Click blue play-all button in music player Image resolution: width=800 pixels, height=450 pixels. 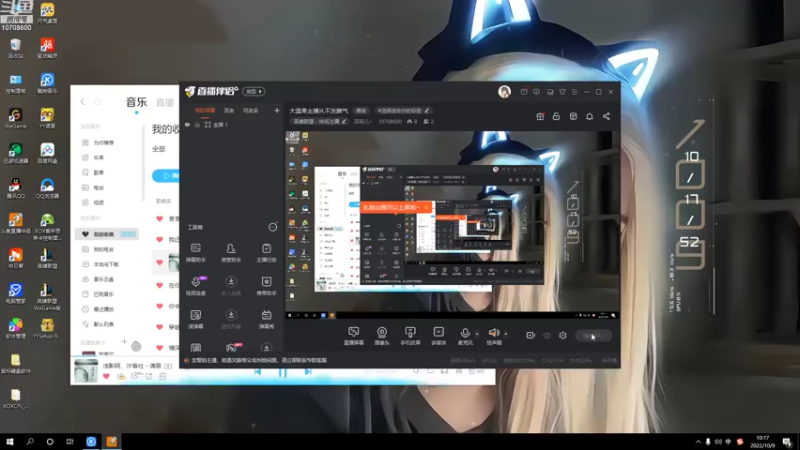click(x=166, y=176)
